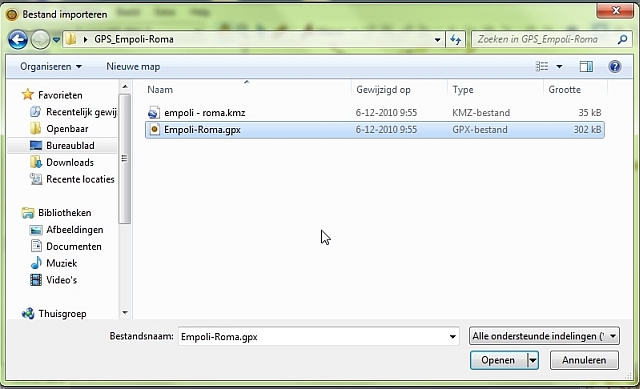Close the Bestand importeren dialog
The height and width of the screenshot is (389, 640).
[616, 10]
